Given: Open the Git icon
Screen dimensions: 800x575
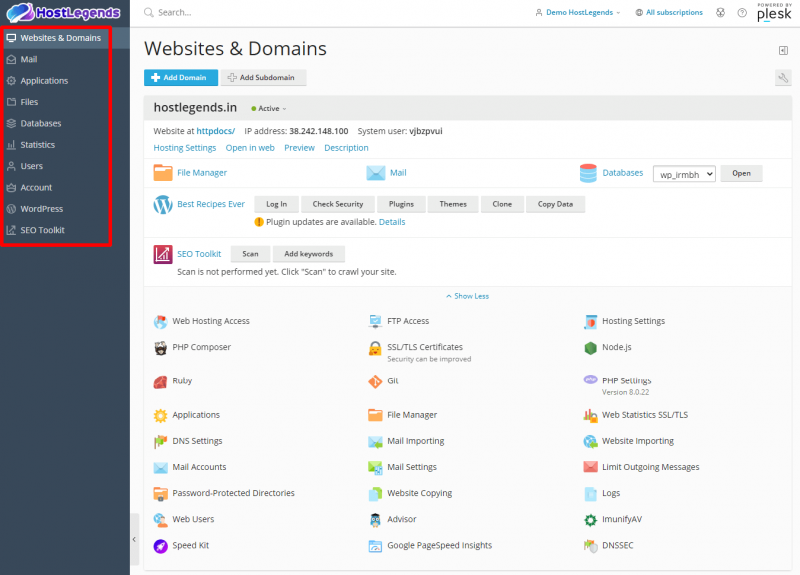Looking at the screenshot, I should tap(376, 382).
